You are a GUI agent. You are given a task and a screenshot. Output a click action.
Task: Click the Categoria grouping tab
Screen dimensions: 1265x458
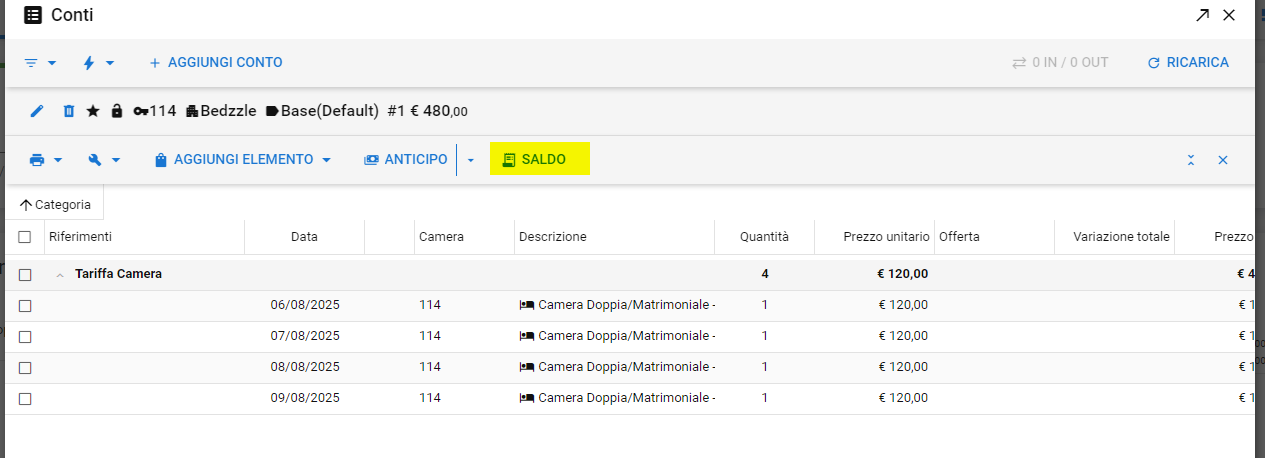coord(55,204)
